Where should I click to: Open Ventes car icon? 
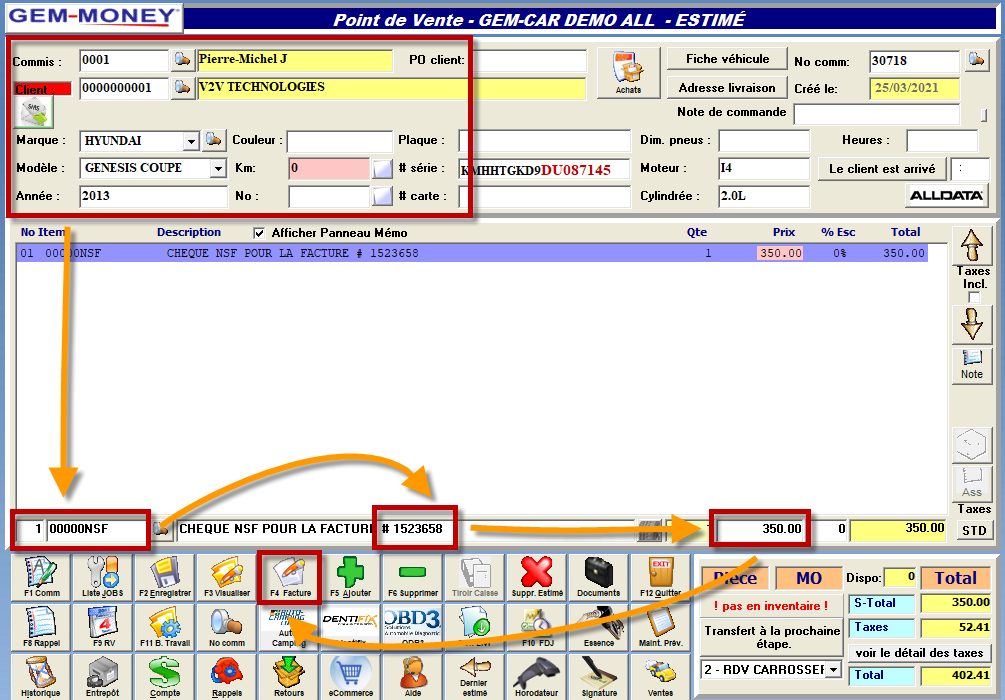660,676
